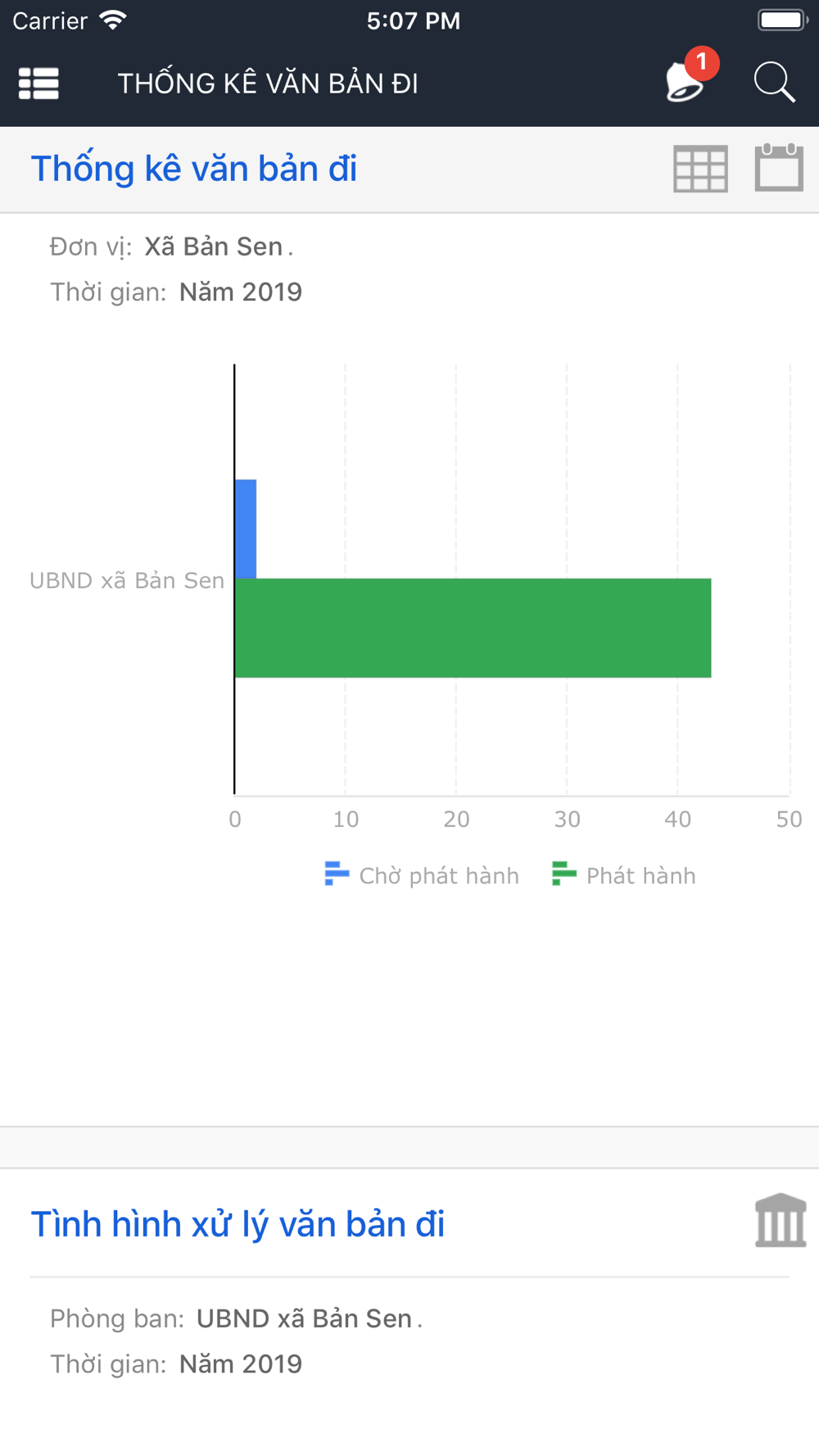Tap the green Phát hành bar

[473, 628]
